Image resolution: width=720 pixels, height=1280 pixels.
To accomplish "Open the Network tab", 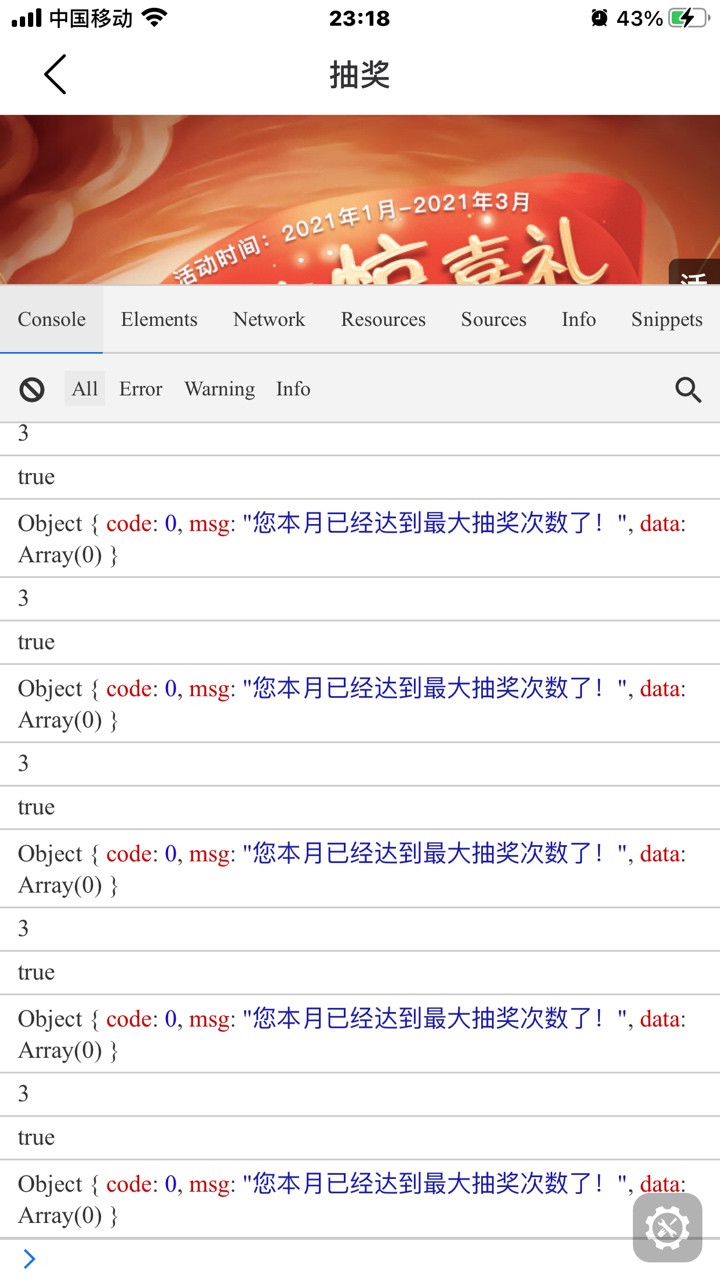I will point(269,319).
